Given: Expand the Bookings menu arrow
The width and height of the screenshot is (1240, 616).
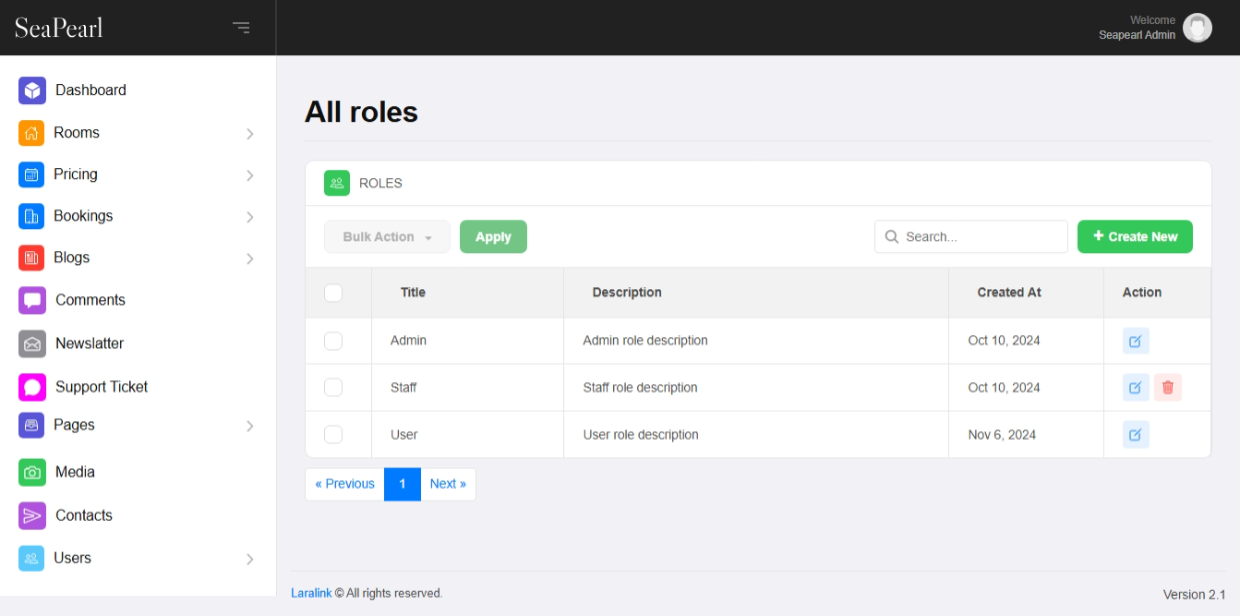Looking at the screenshot, I should pos(250,217).
